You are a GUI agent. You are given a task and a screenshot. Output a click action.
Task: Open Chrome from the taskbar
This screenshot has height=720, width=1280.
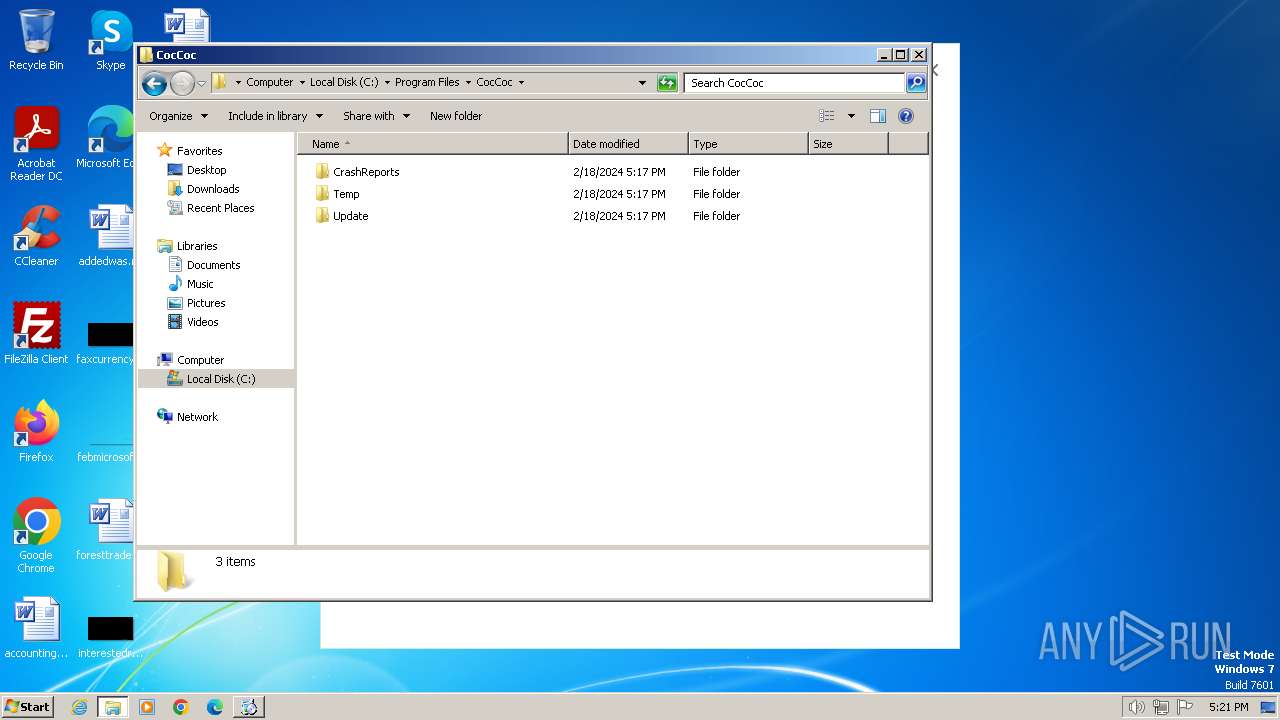181,707
